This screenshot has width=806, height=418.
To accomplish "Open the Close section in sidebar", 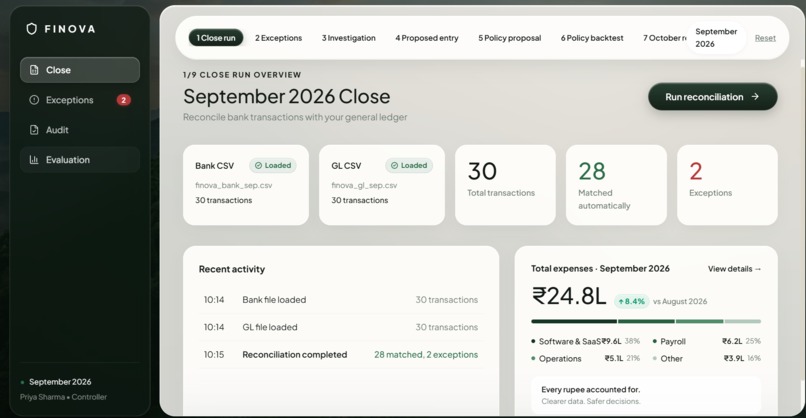I will [80, 70].
